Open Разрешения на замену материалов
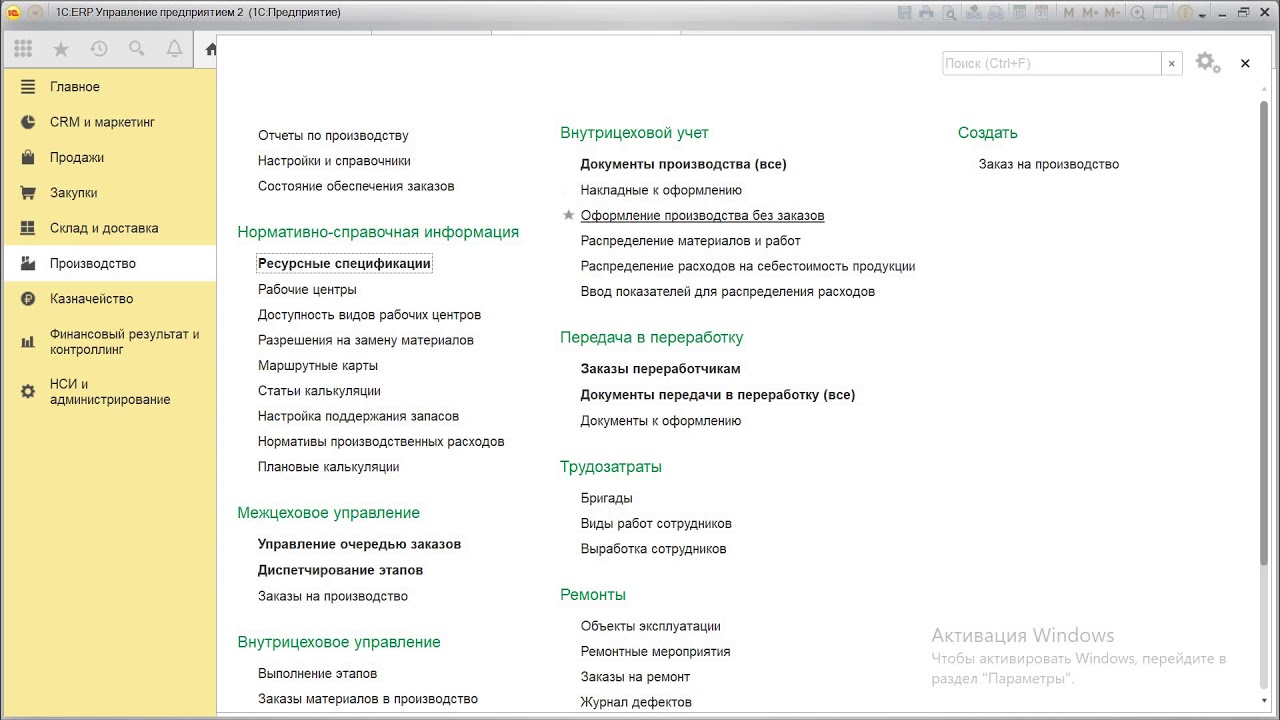This screenshot has height=720, width=1280. pyautogui.click(x=366, y=340)
